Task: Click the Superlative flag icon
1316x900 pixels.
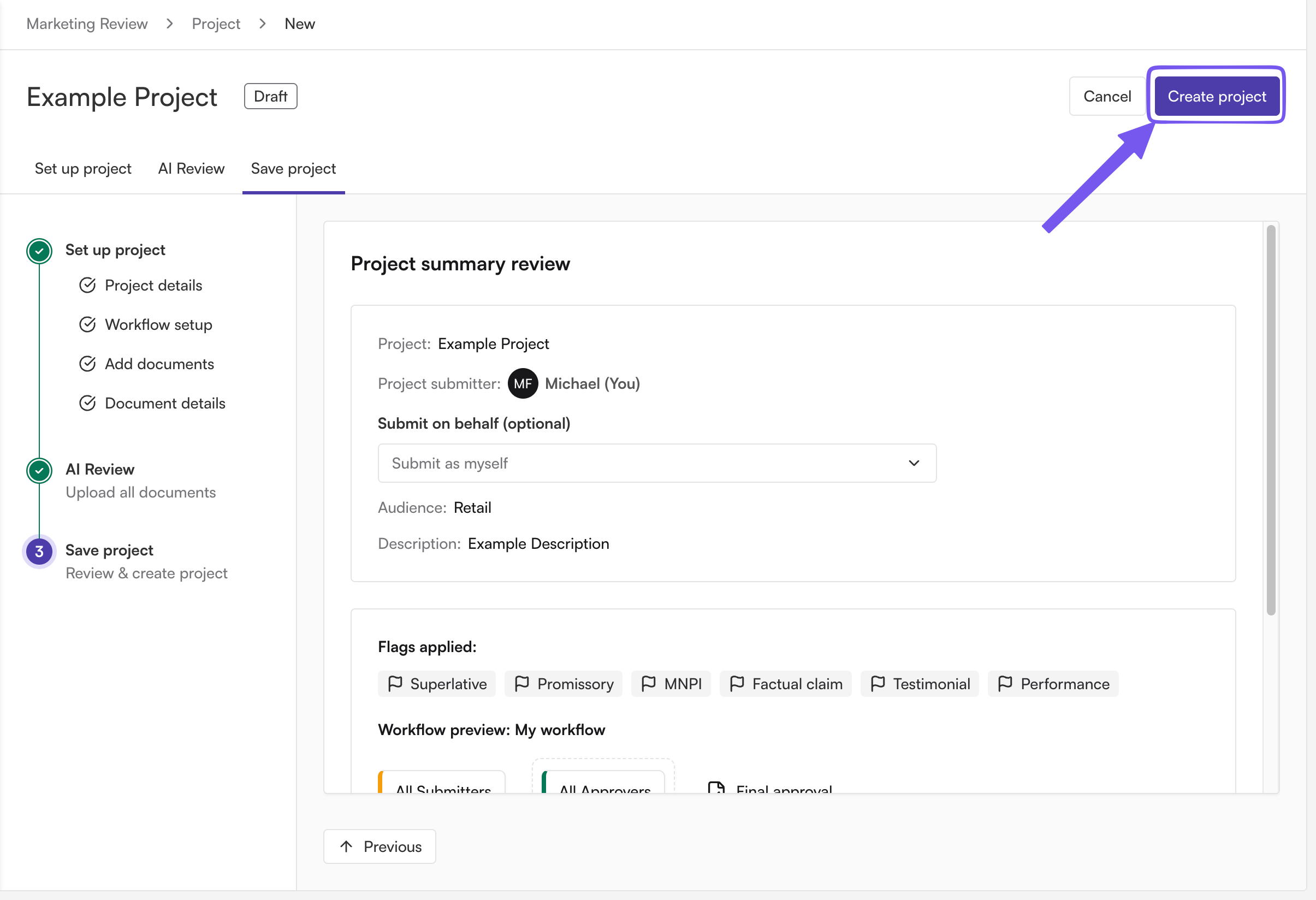Action: click(x=395, y=684)
